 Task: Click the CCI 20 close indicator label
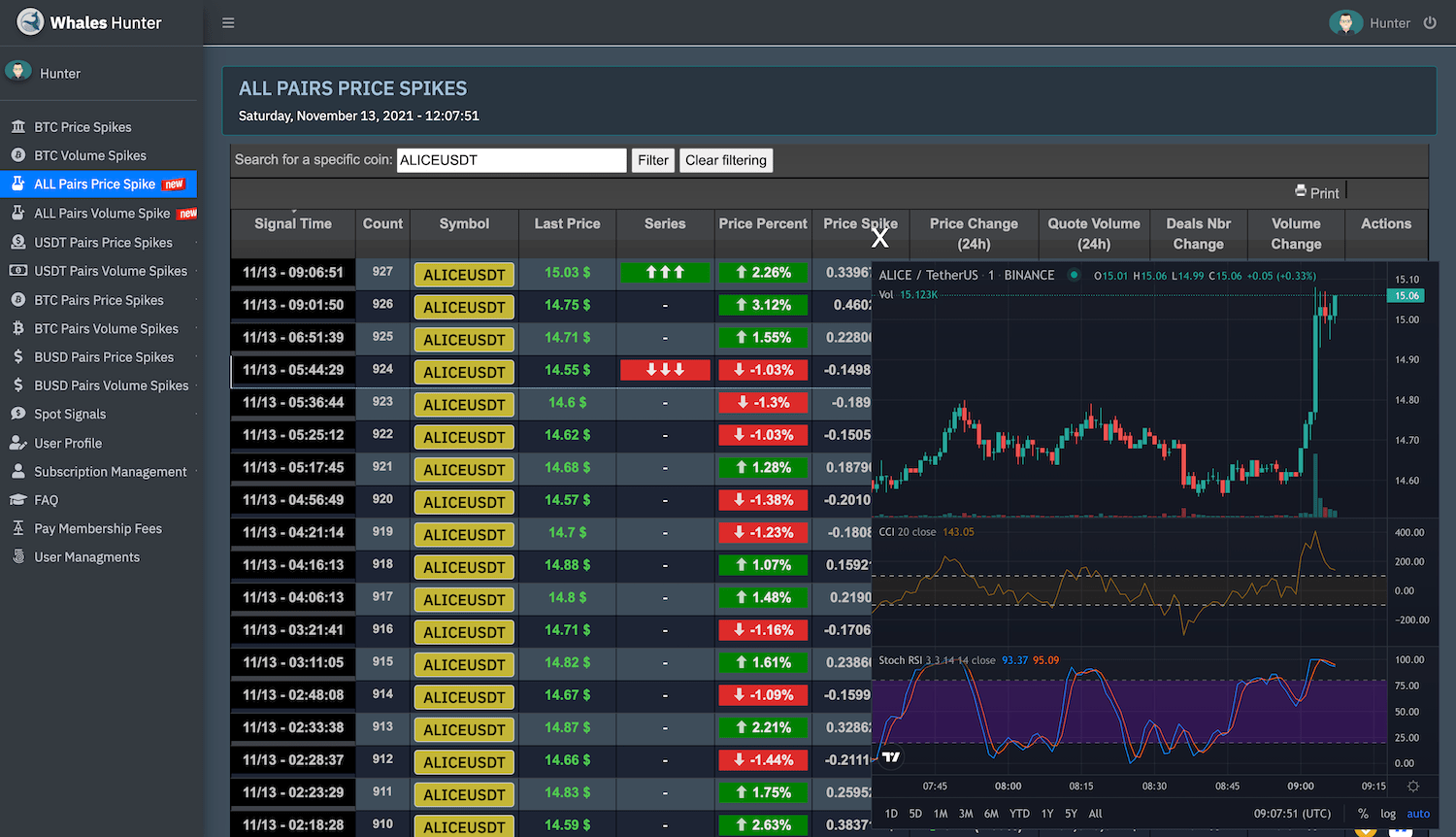point(908,532)
